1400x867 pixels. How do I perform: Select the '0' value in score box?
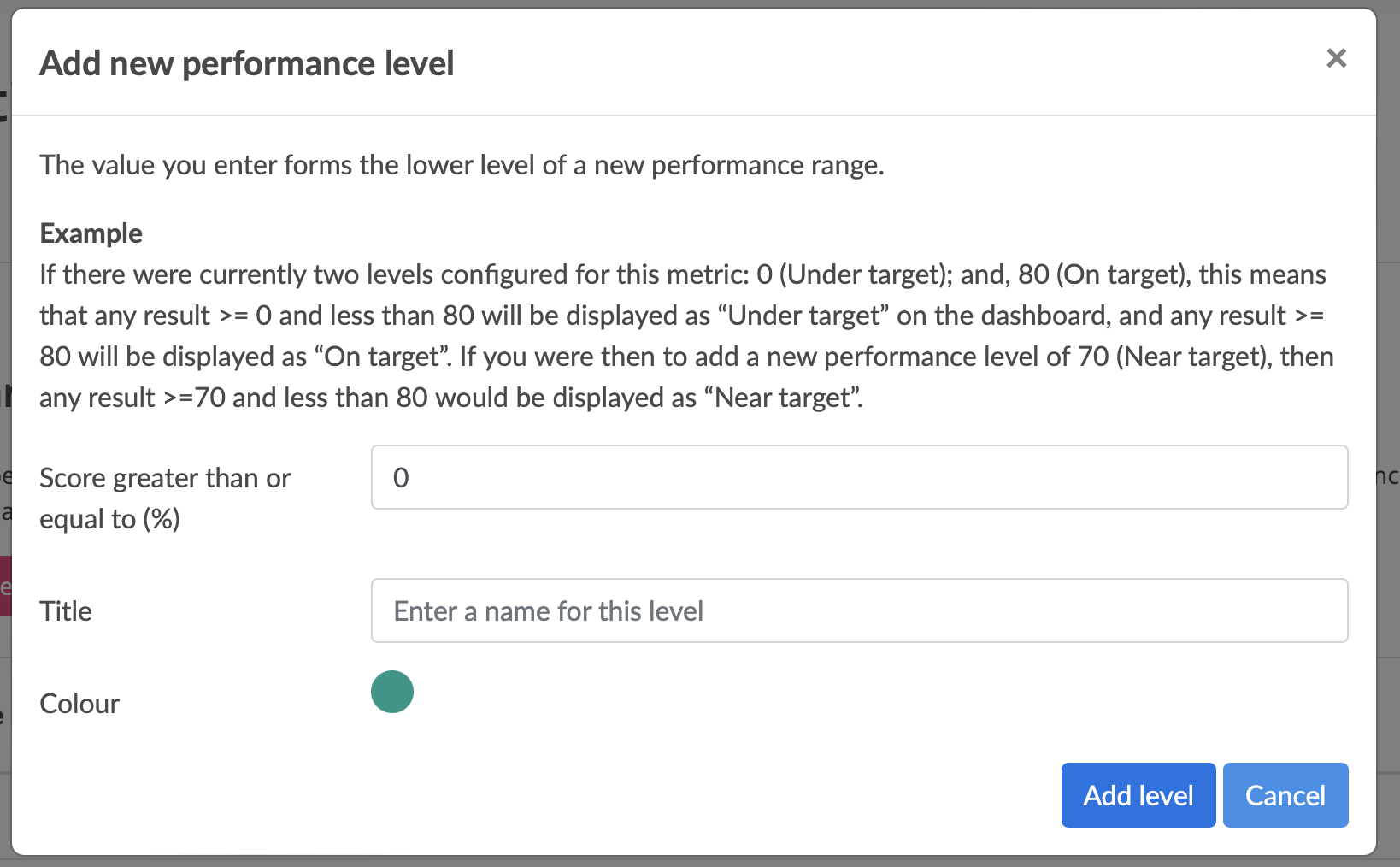point(401,478)
